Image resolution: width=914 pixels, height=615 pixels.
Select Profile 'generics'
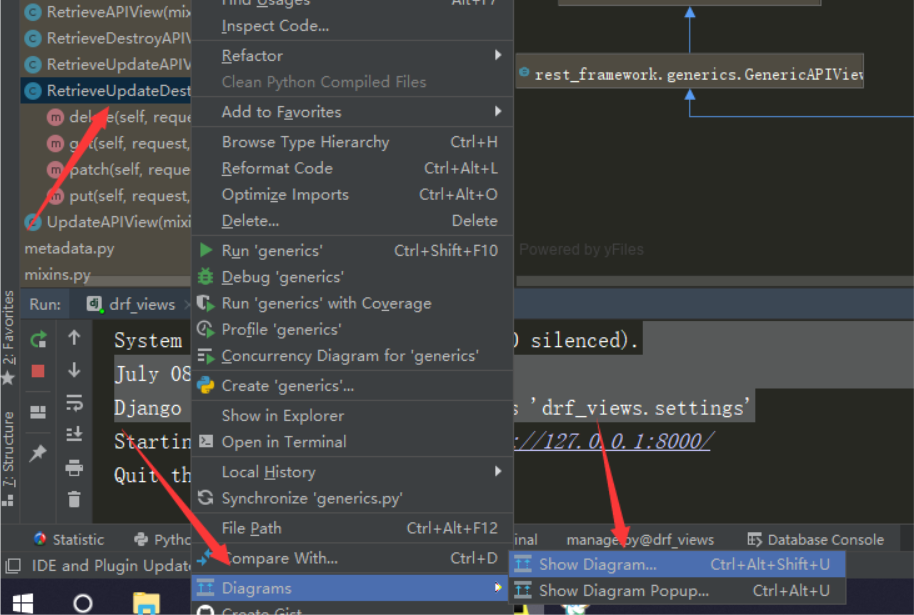tap(352, 329)
